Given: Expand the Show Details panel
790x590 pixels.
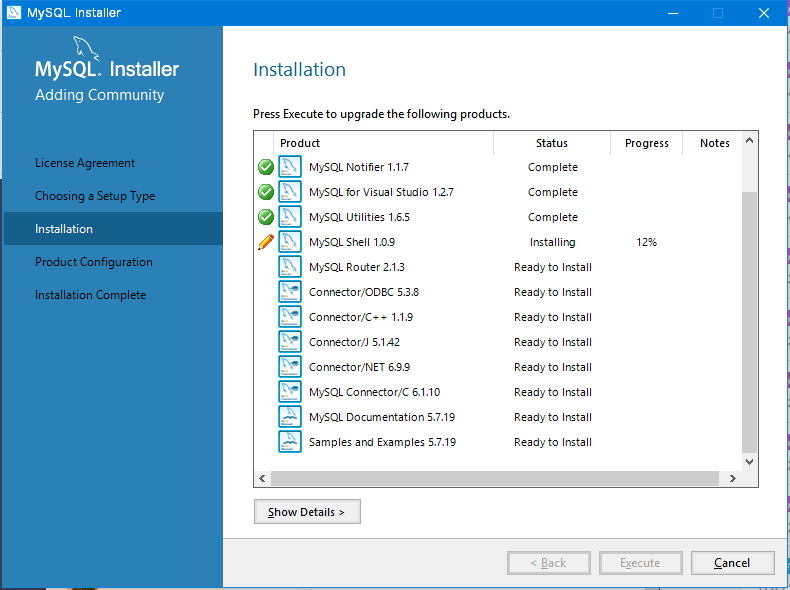Looking at the screenshot, I should 307,512.
